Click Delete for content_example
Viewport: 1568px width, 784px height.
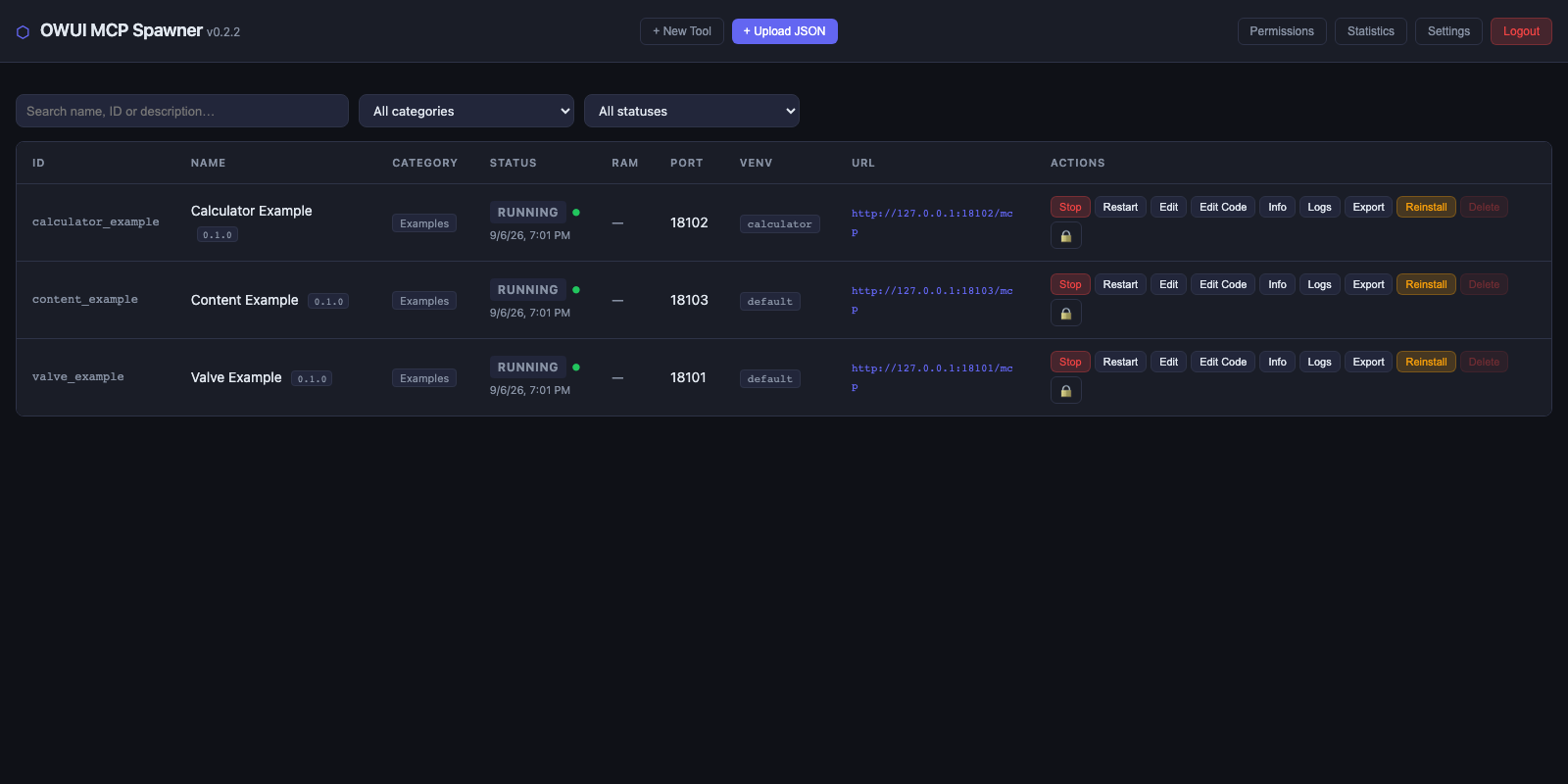(x=1484, y=284)
